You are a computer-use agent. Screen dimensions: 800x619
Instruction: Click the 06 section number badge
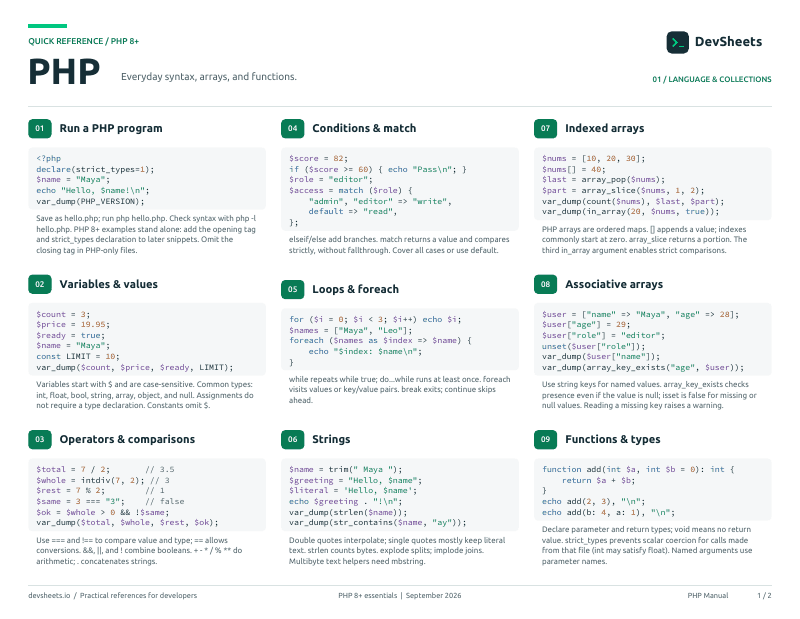(x=292, y=439)
